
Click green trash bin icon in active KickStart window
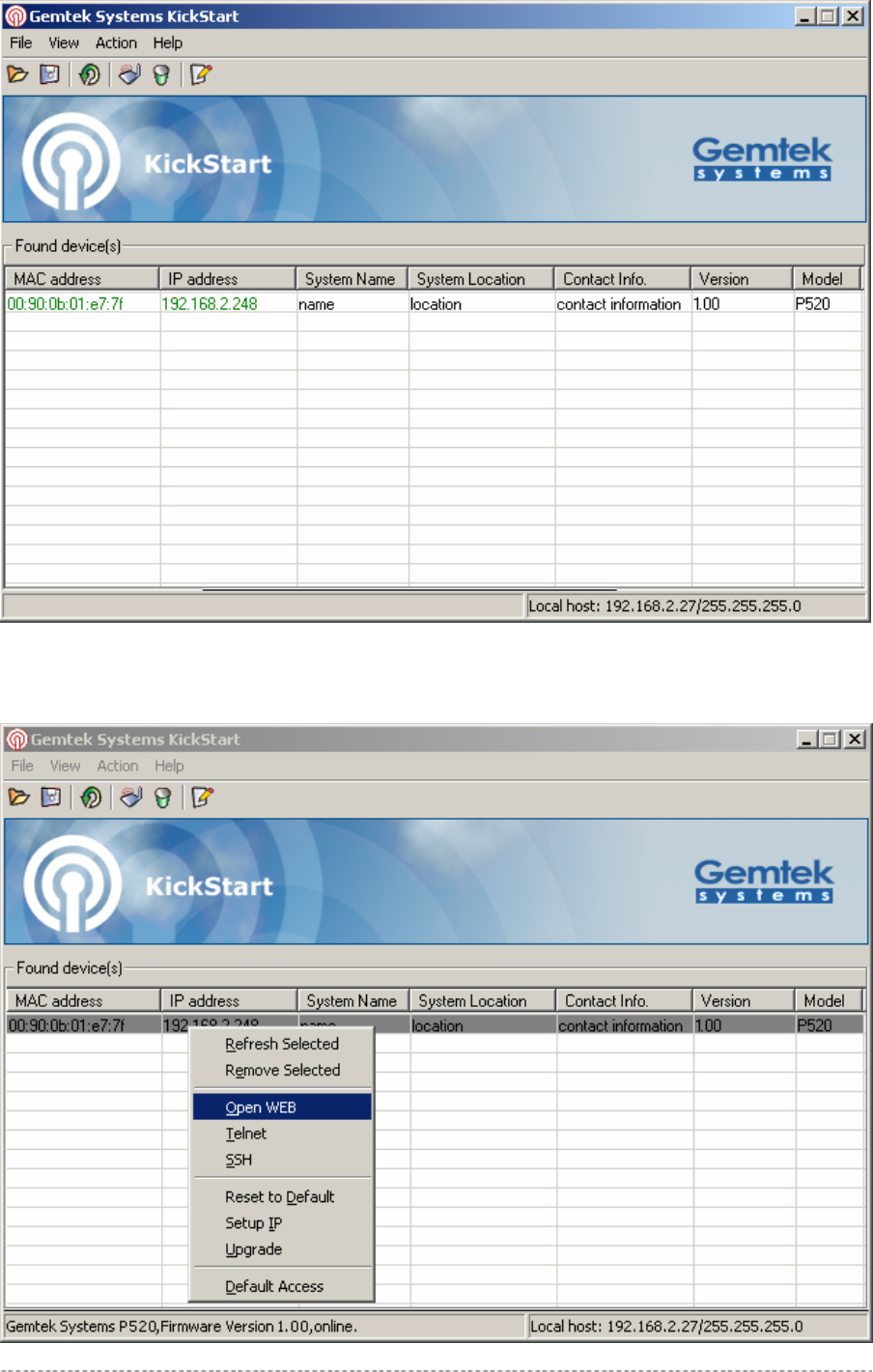[x=161, y=74]
